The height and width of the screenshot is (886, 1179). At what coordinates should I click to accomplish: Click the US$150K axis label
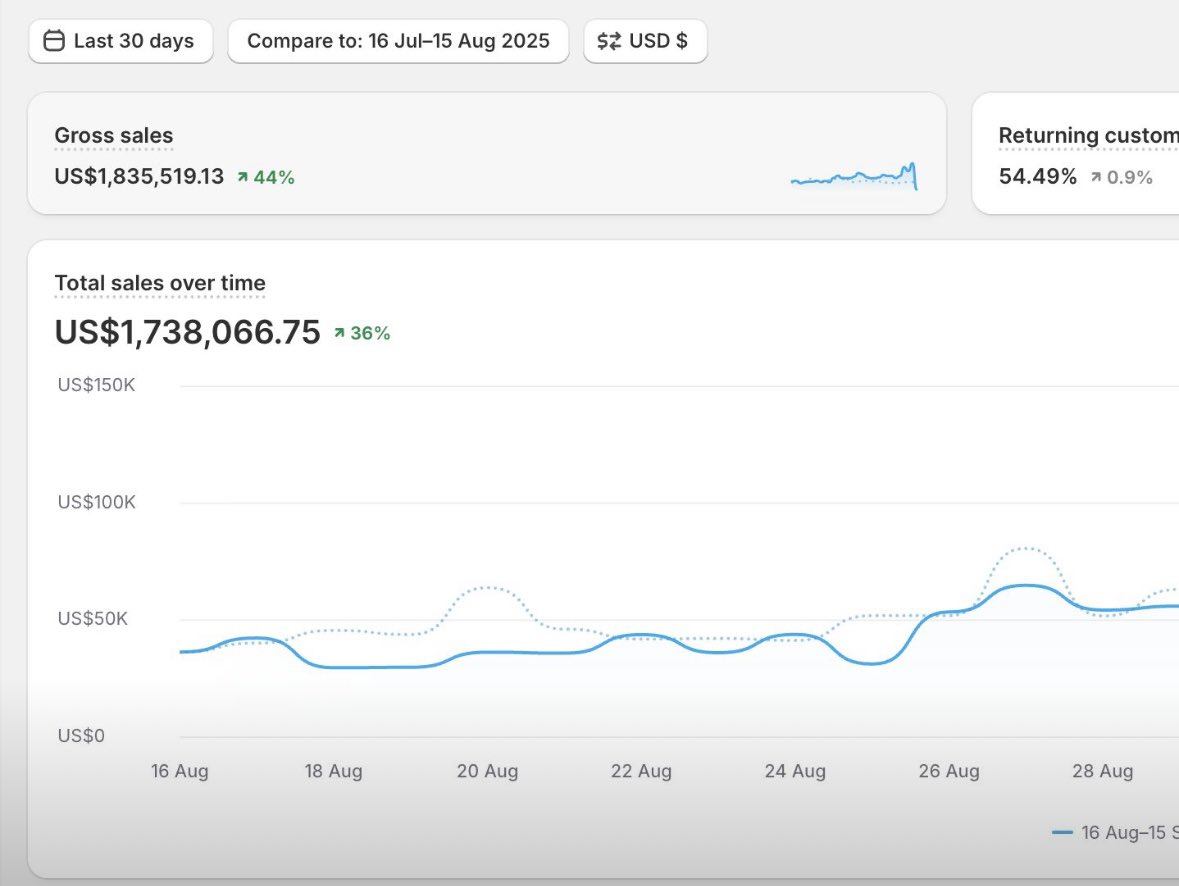(x=96, y=385)
